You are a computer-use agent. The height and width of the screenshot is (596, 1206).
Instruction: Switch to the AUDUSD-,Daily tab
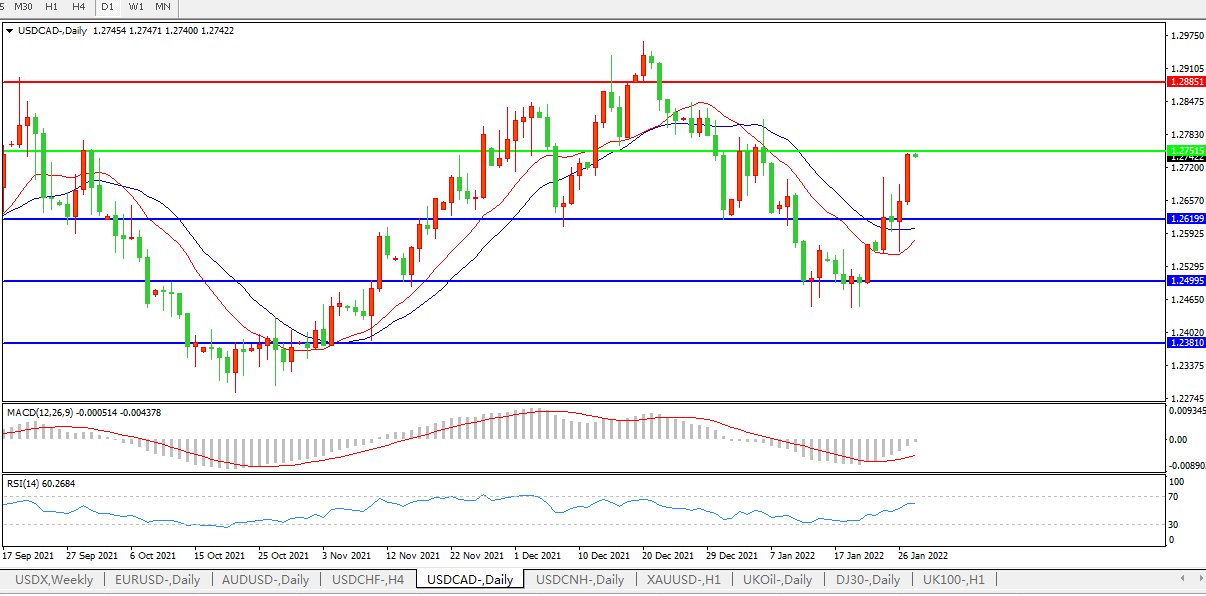click(x=266, y=580)
